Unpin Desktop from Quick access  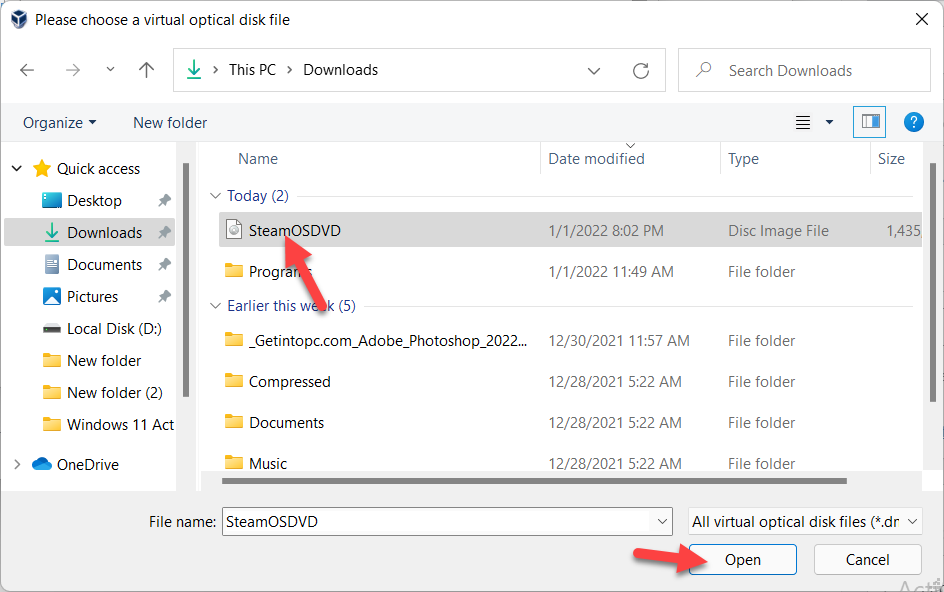[165, 201]
